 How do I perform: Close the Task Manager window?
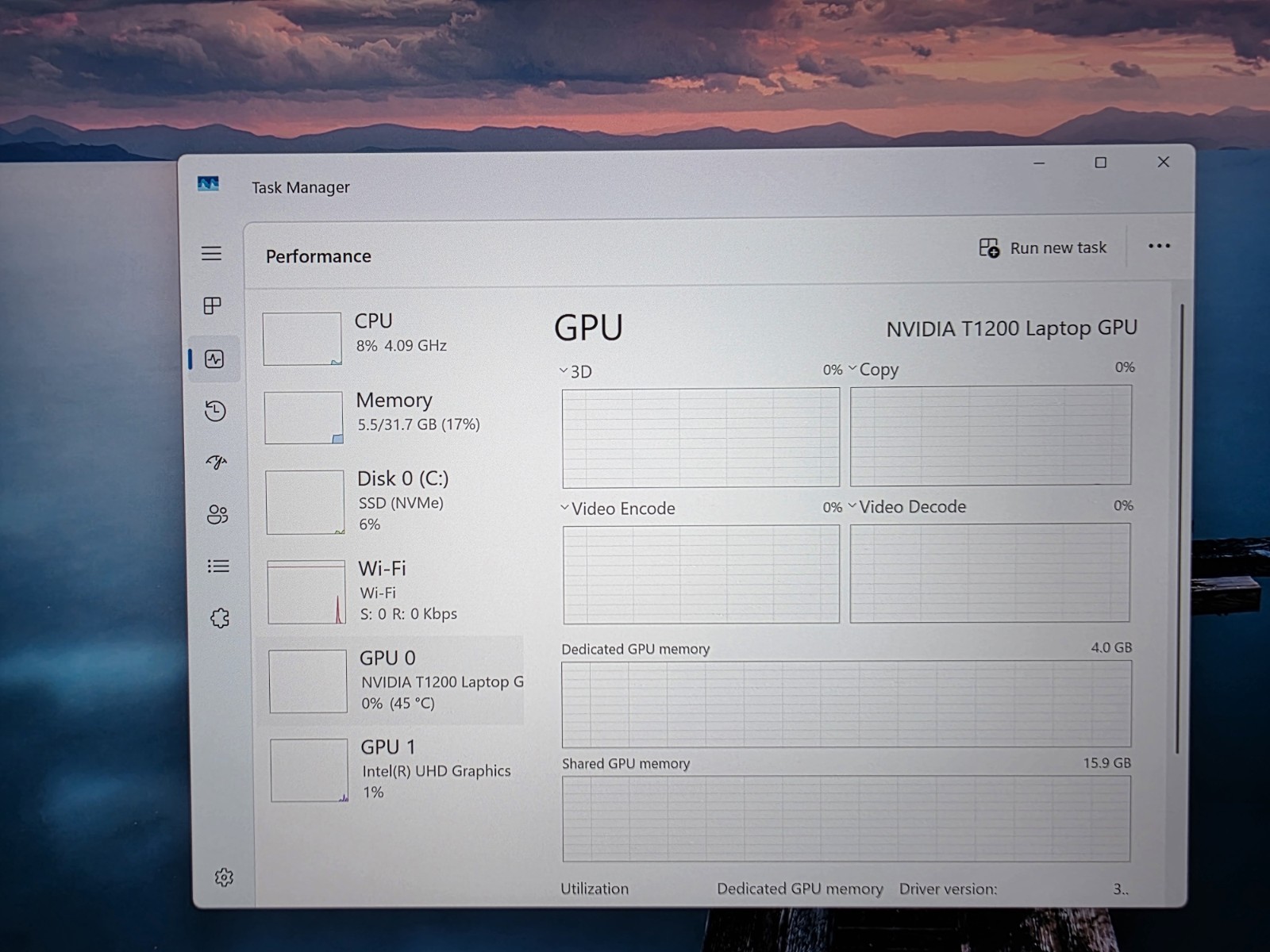[x=1164, y=162]
